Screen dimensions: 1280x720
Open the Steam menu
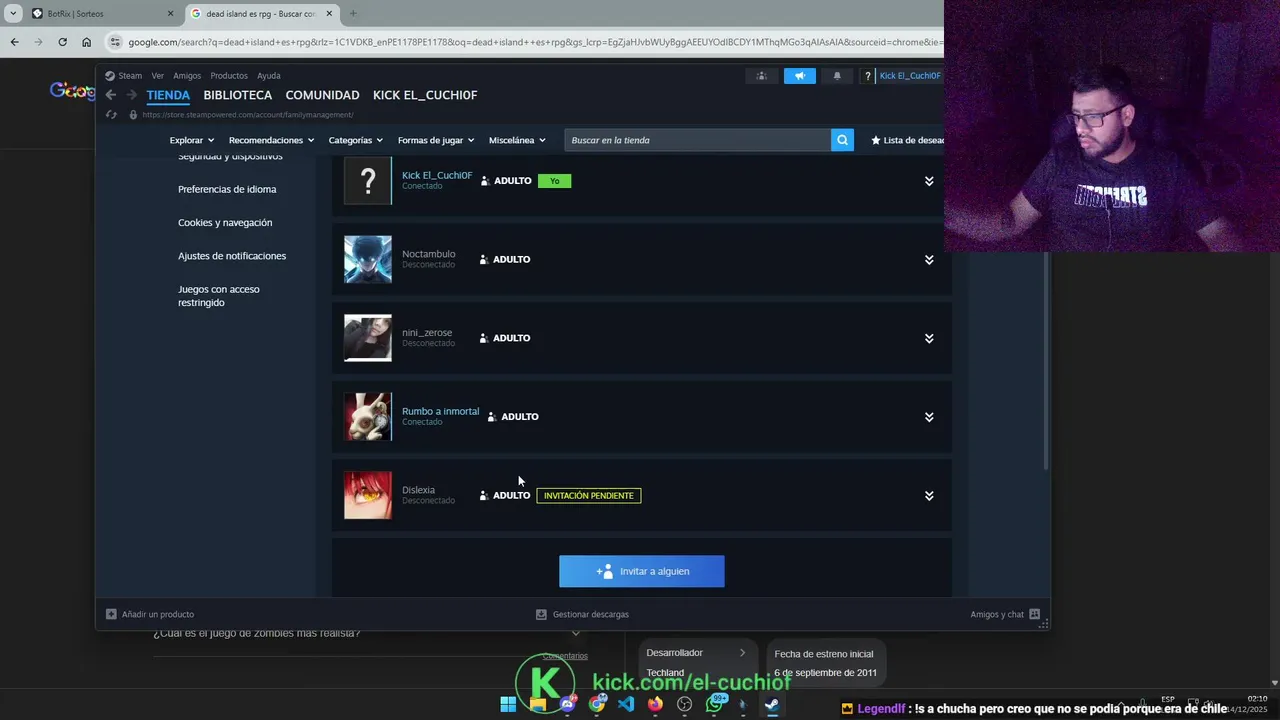124,76
